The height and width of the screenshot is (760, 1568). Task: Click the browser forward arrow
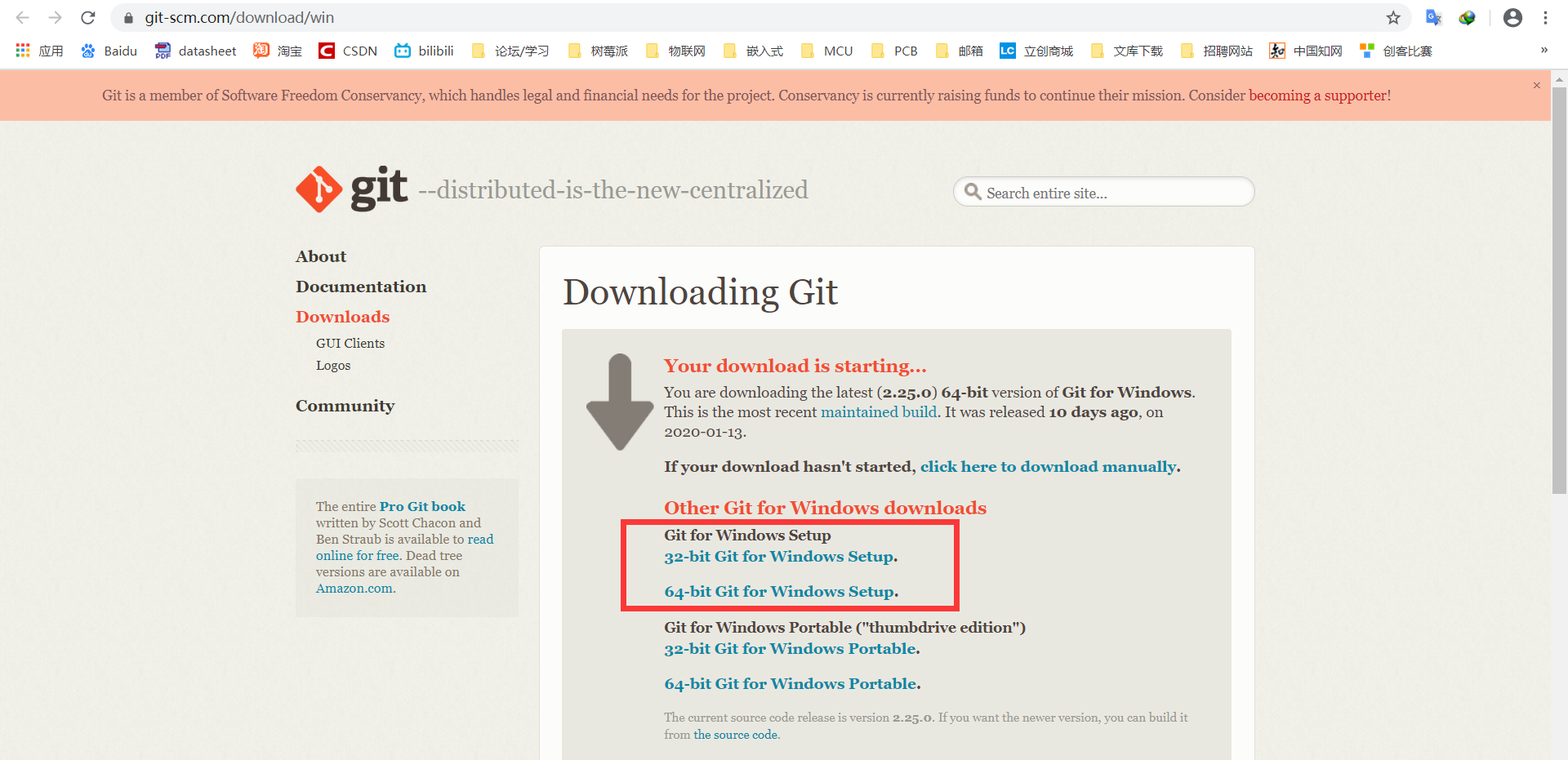click(x=55, y=17)
